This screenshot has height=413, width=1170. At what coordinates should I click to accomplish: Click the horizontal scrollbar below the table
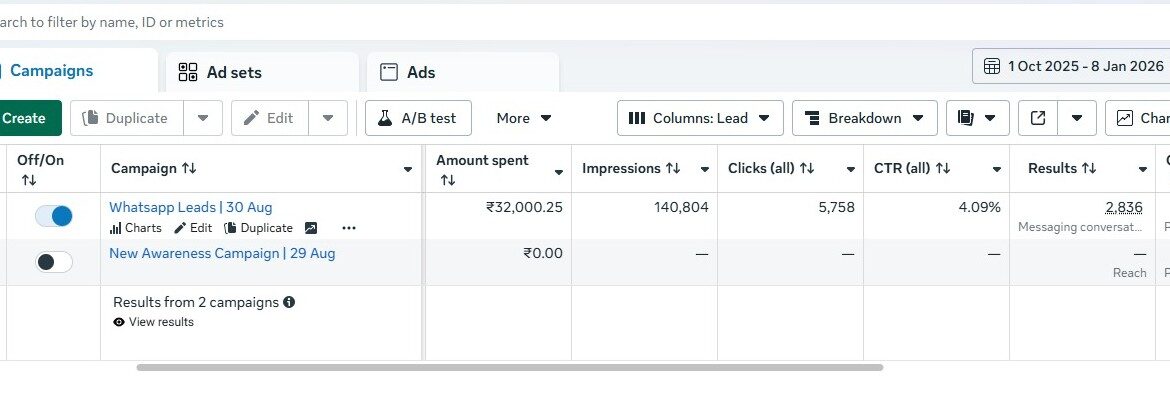(510, 367)
